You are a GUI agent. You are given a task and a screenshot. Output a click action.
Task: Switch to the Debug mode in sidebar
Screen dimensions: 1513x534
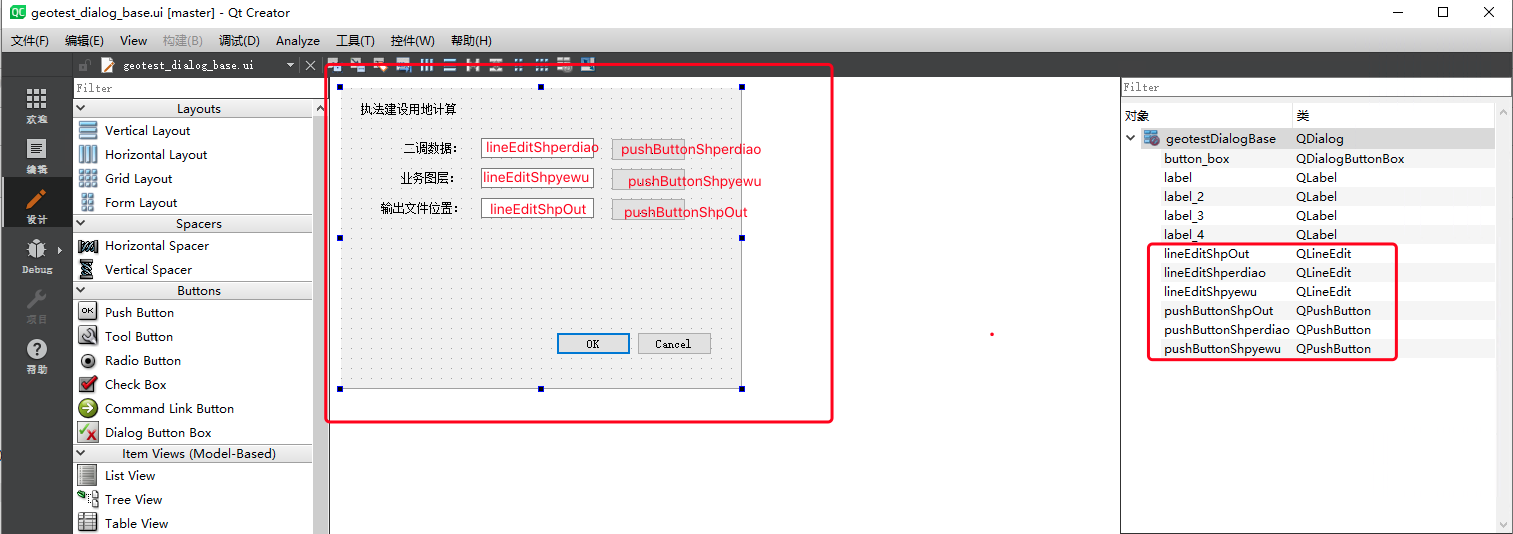point(36,255)
